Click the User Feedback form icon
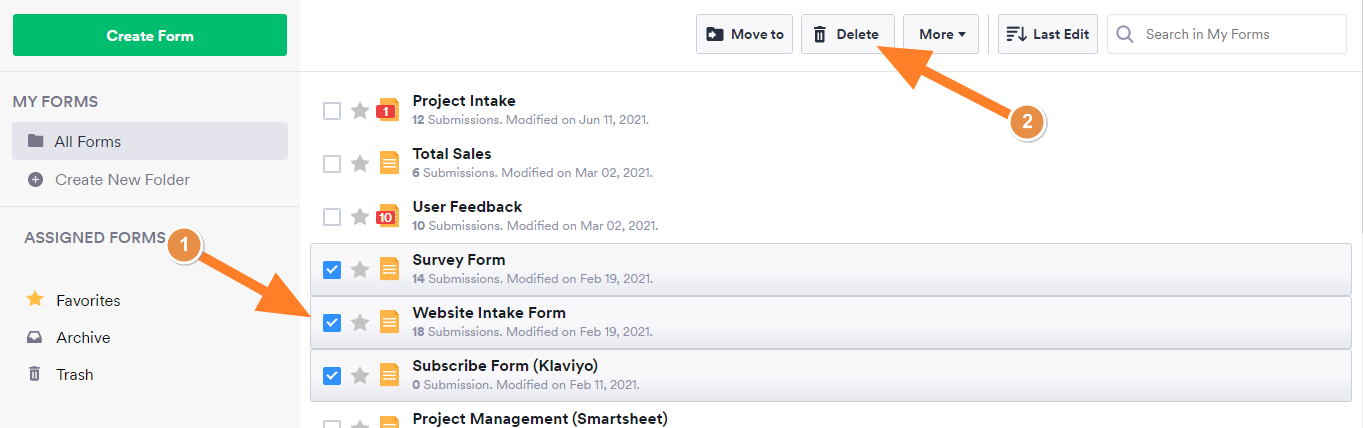The width and height of the screenshot is (1363, 428). (x=388, y=216)
